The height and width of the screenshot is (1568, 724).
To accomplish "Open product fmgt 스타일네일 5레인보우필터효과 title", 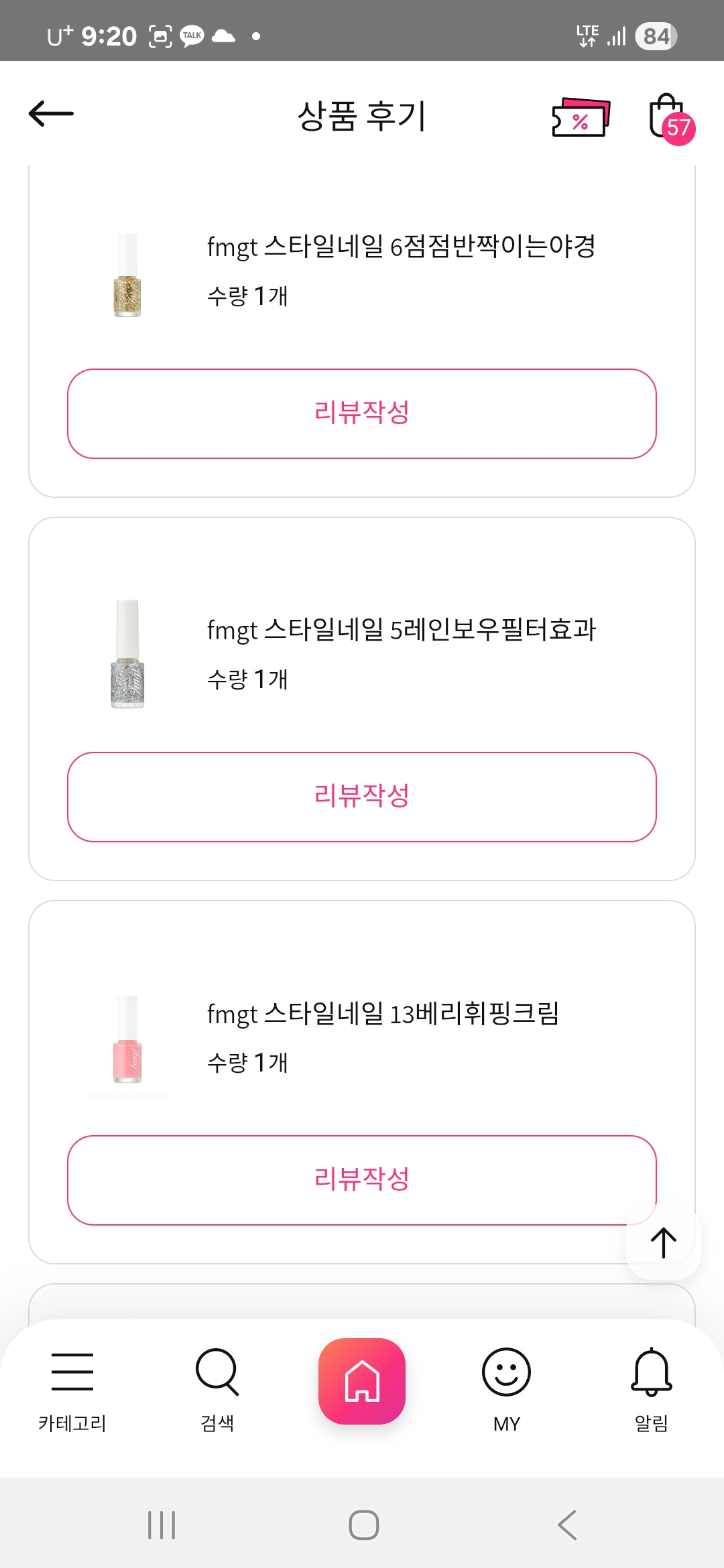I will (x=401, y=630).
